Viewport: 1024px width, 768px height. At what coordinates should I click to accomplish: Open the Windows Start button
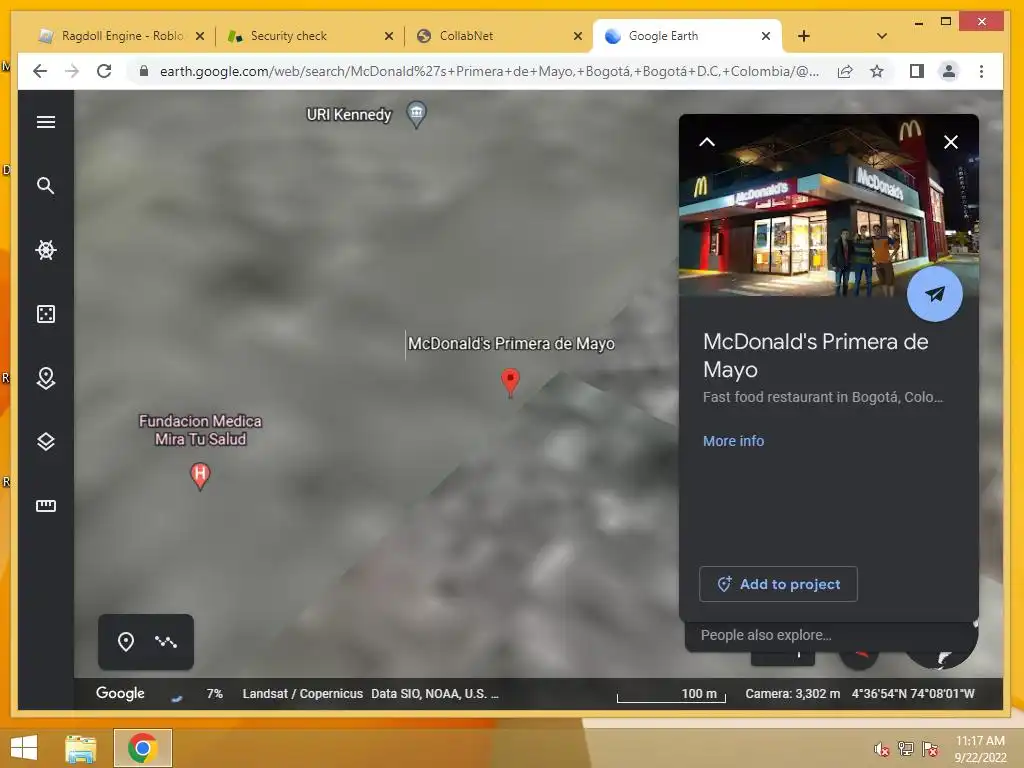click(x=24, y=748)
